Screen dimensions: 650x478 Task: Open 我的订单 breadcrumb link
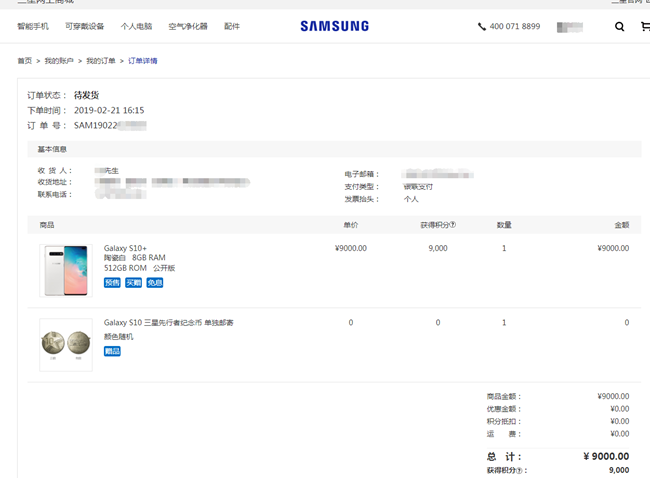tap(100, 61)
